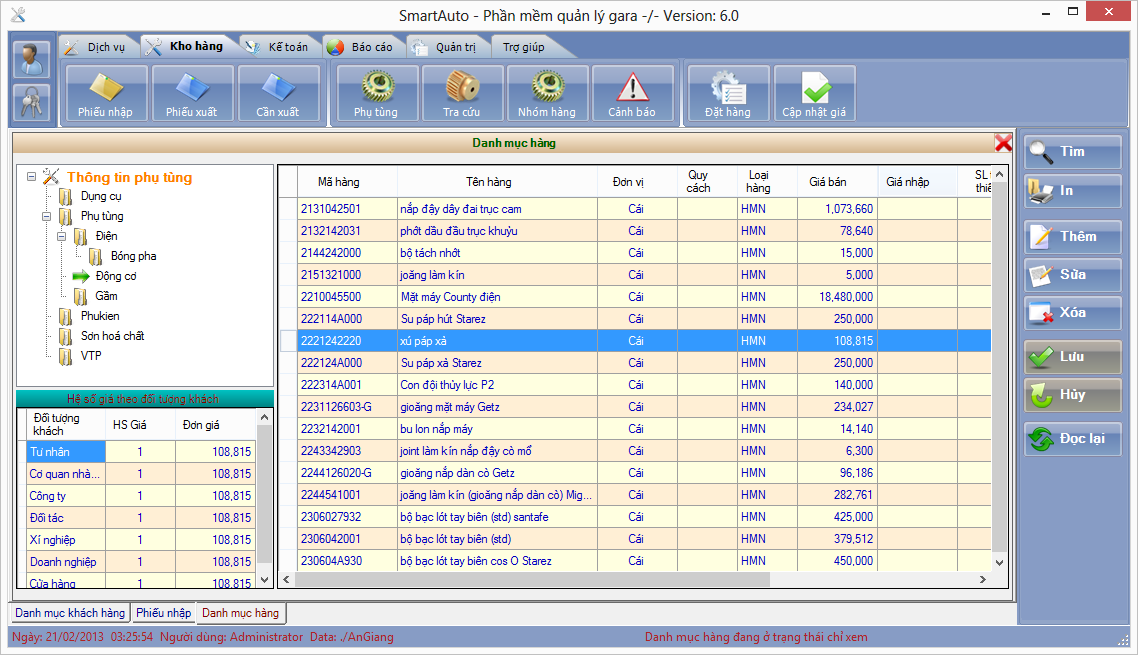The height and width of the screenshot is (655, 1138).
Task: Select the Danh mục hàng bottom tab
Action: [240, 613]
